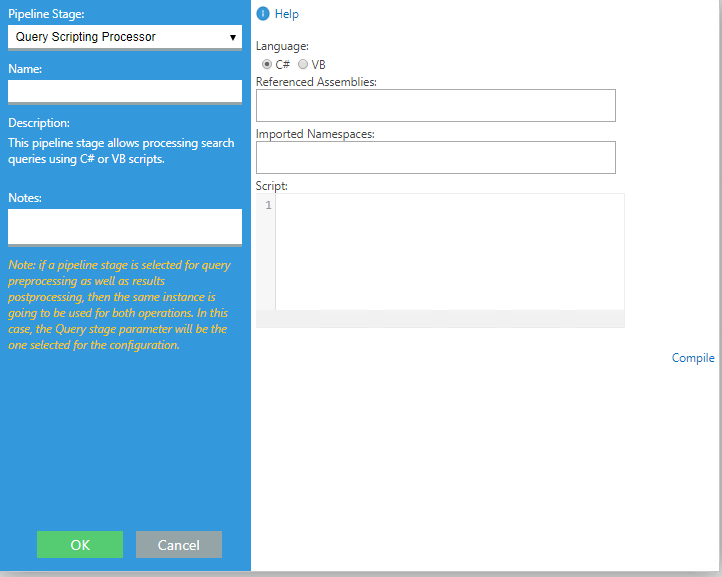722x577 pixels.
Task: Open the Help link text
Action: coord(287,14)
